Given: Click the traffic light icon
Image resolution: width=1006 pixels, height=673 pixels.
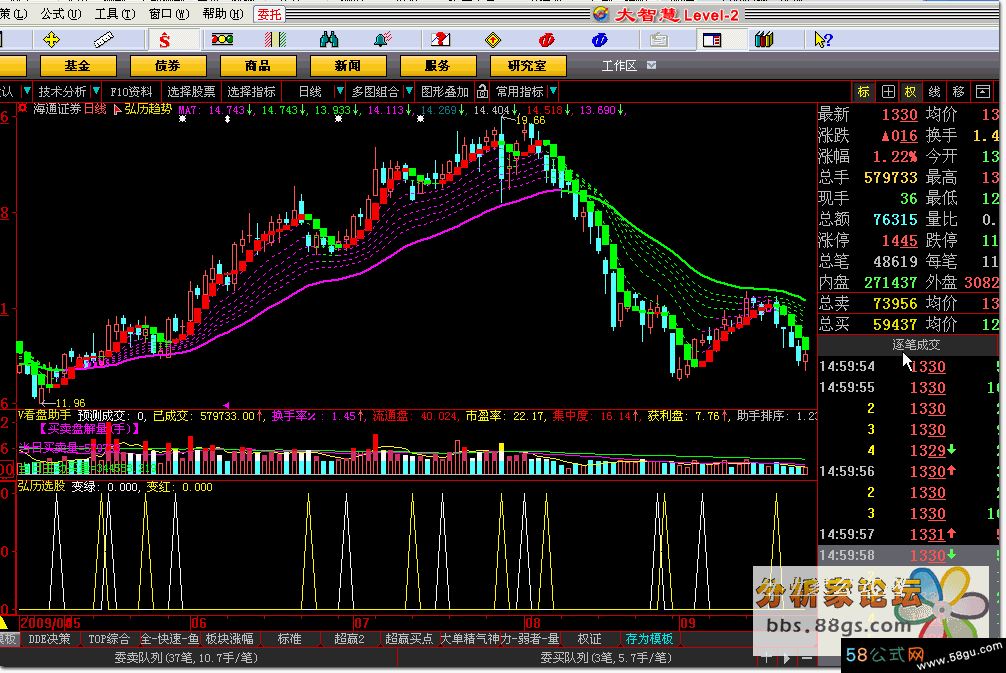Looking at the screenshot, I should pos(220,40).
